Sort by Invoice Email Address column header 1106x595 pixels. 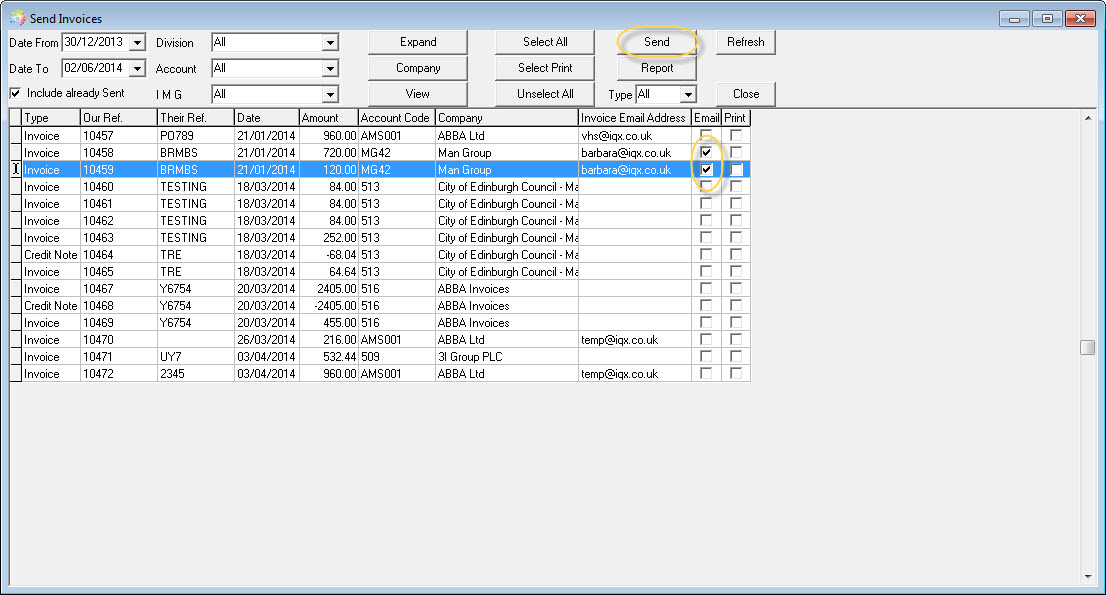(x=635, y=118)
